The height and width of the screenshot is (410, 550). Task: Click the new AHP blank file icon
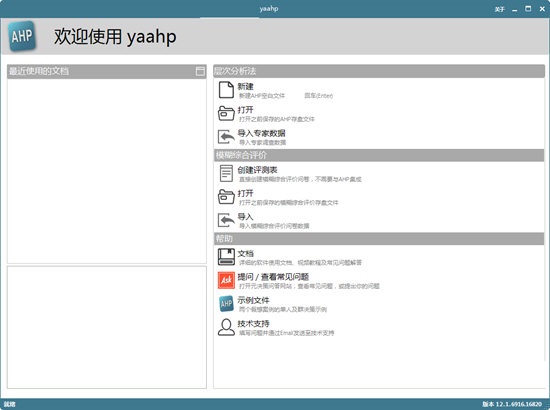click(226, 90)
